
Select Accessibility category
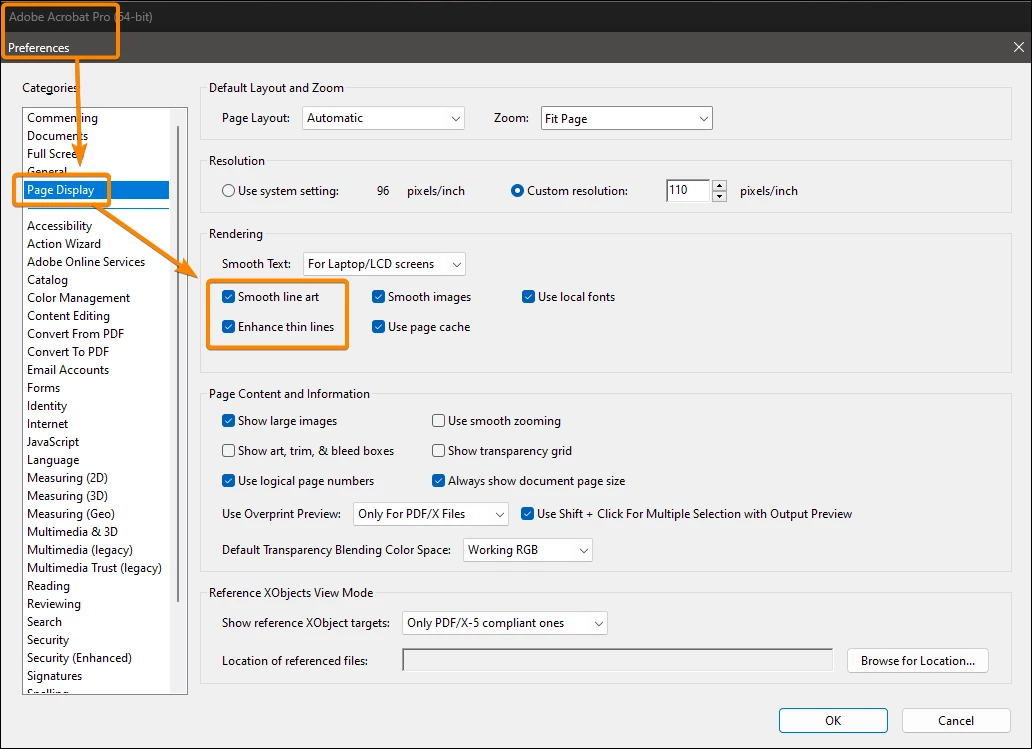click(59, 226)
